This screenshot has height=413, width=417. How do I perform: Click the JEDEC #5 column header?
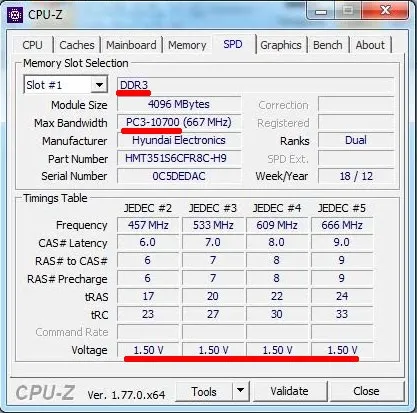(342, 208)
